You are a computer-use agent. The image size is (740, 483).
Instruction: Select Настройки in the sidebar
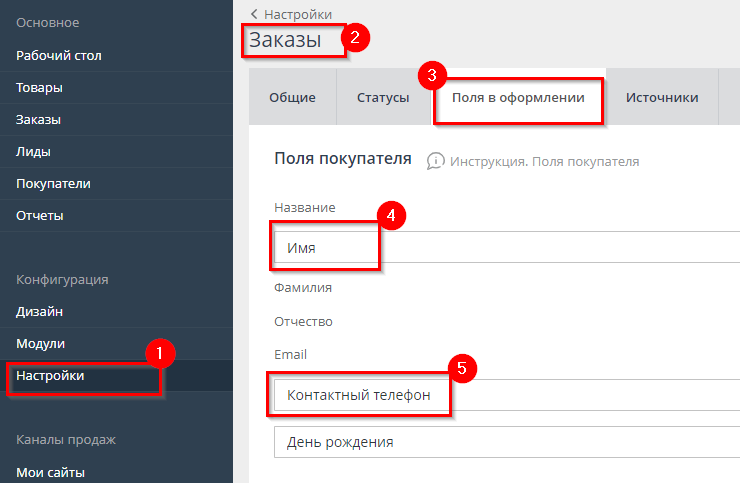50,376
